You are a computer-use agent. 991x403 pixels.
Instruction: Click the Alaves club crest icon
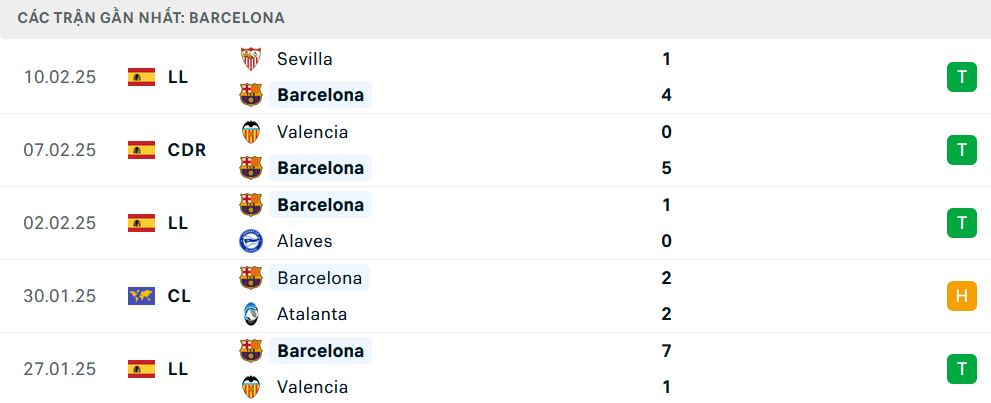(x=251, y=241)
